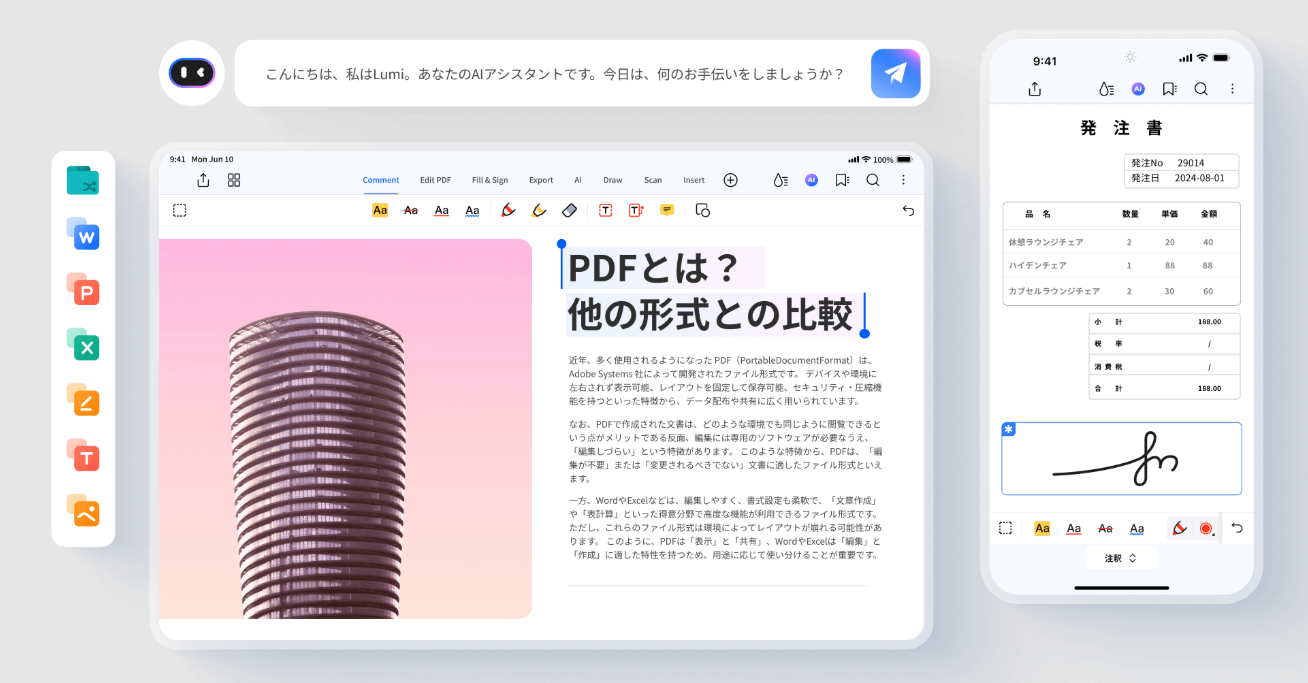Tap the share icon on the tablet
The image size is (1308, 683).
203,180
